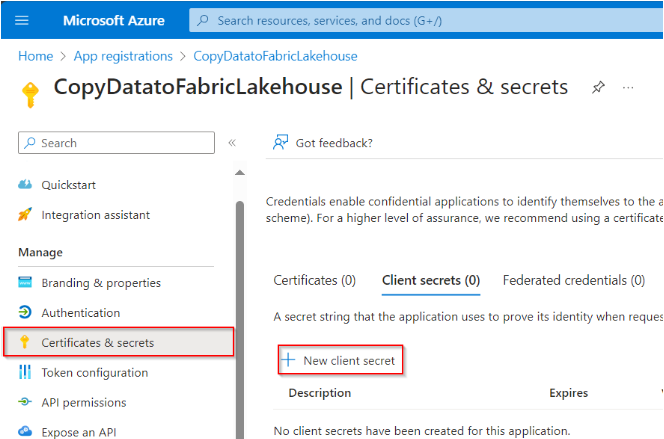Go to App registrations breadcrumb
Screen dimensions: 664x439
pos(123,56)
